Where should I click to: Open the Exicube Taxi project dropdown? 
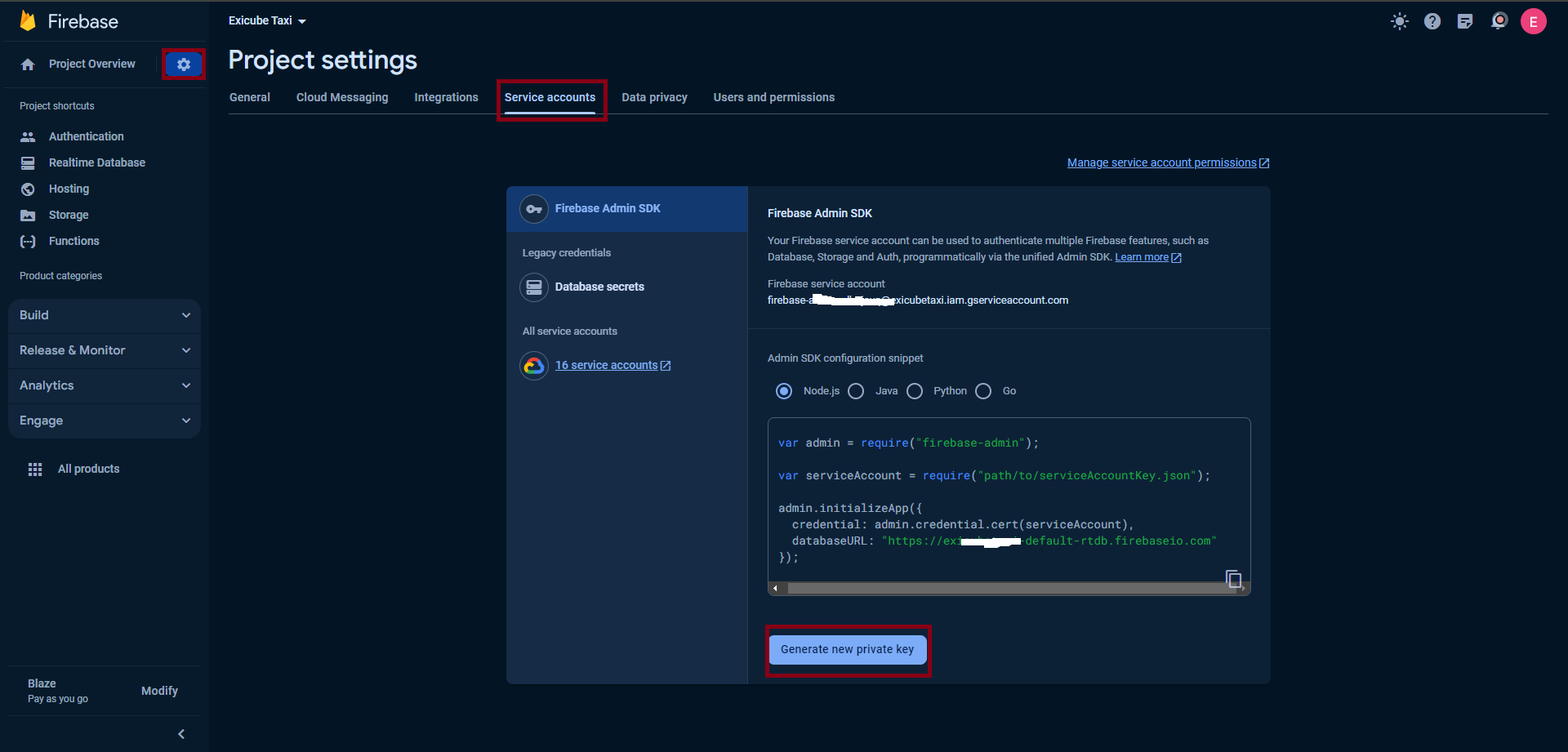pos(267,21)
